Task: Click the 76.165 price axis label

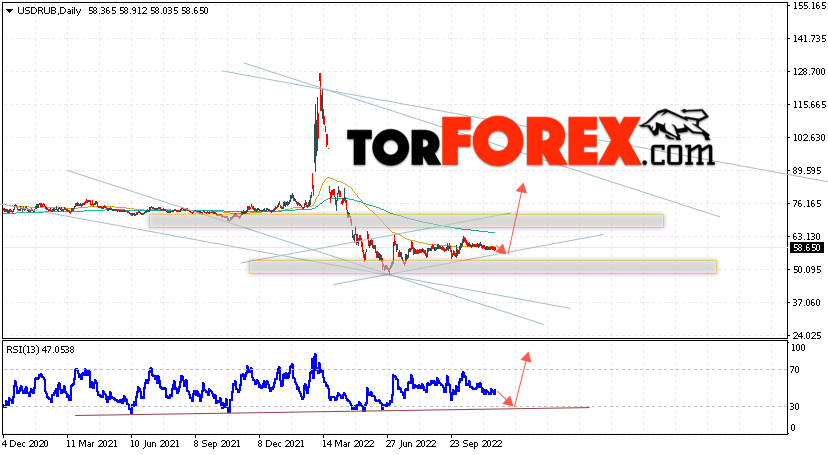Action: 807,203
